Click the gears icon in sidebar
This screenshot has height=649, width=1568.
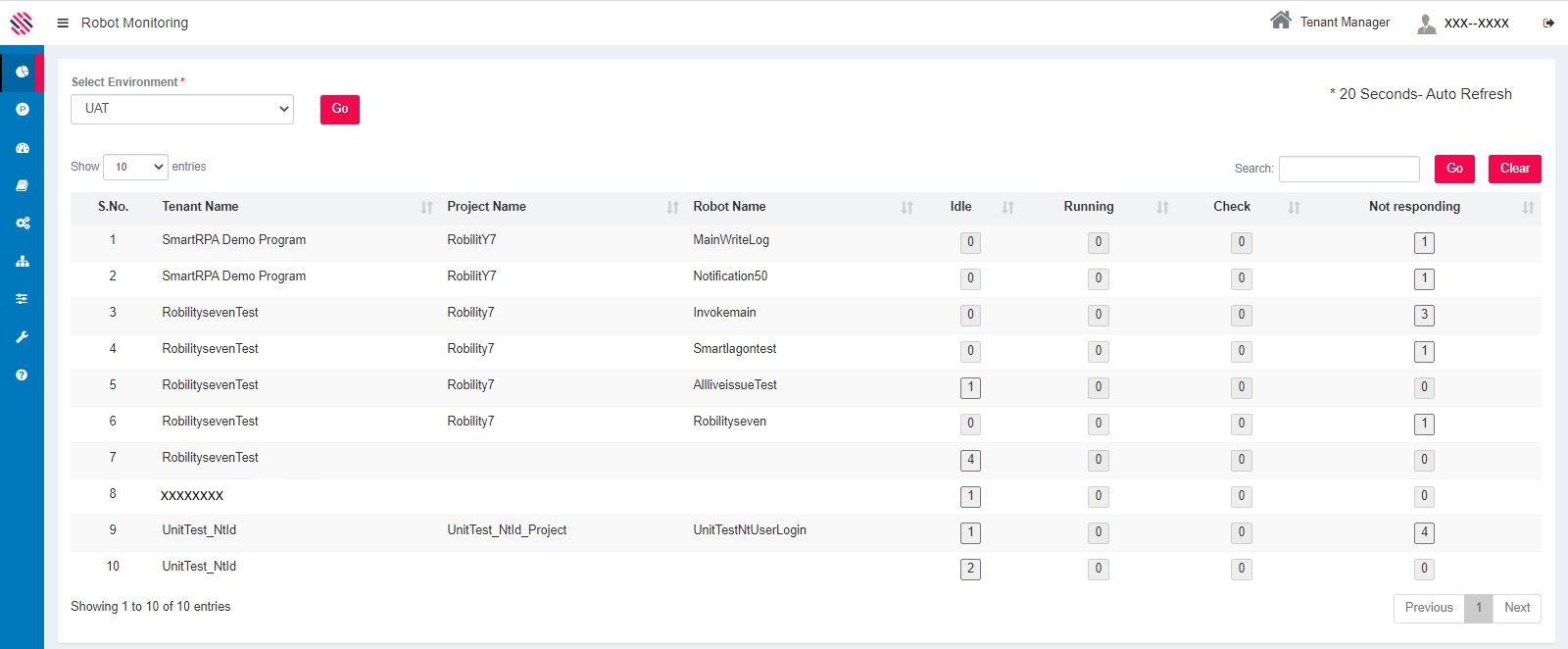(x=22, y=224)
